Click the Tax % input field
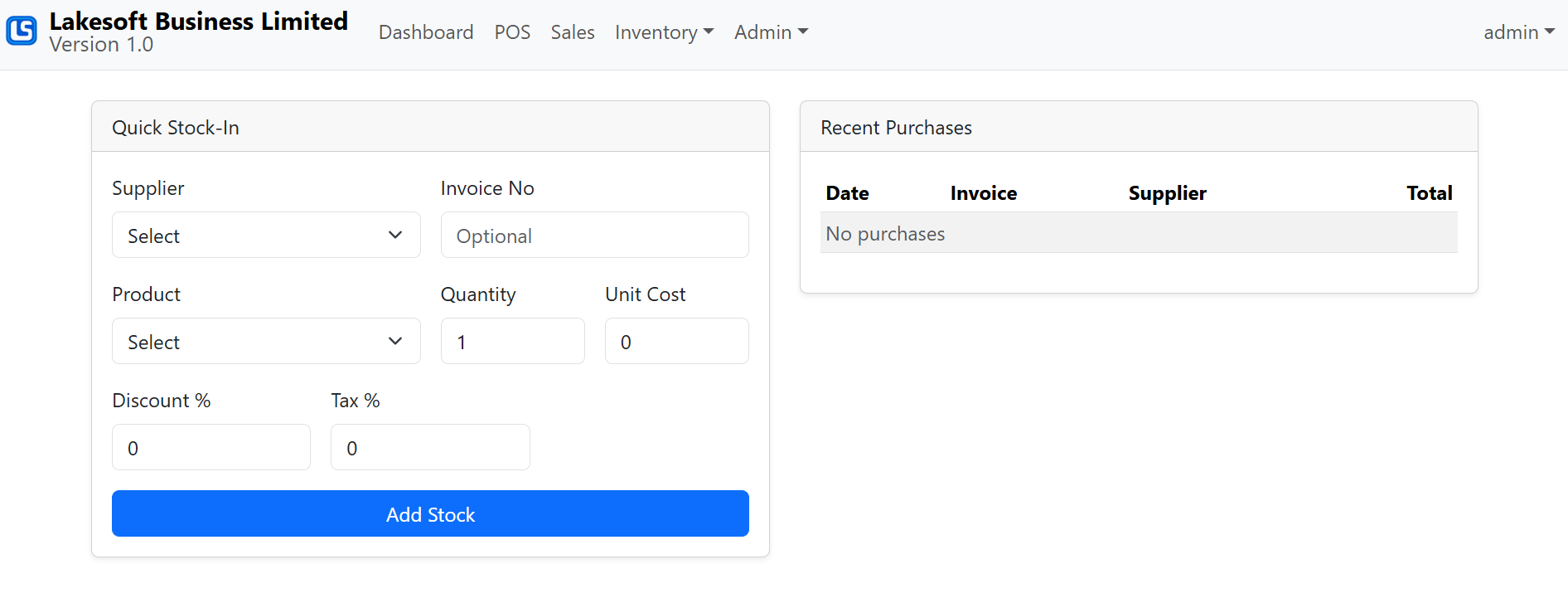The image size is (1568, 603). click(430, 447)
